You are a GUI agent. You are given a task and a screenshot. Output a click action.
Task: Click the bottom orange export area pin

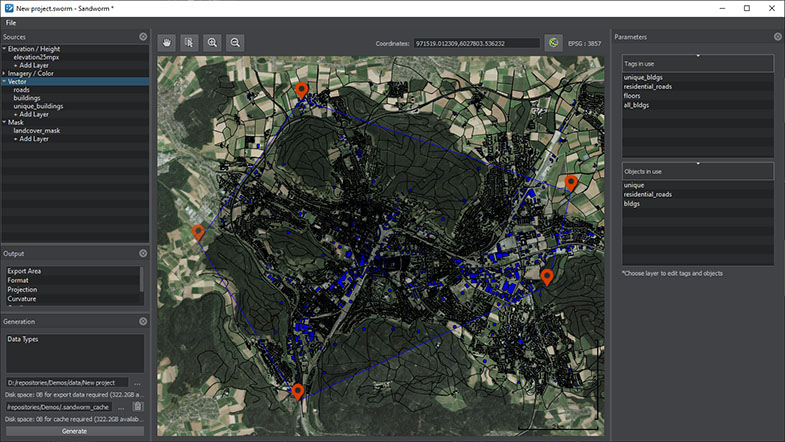[x=298, y=392]
